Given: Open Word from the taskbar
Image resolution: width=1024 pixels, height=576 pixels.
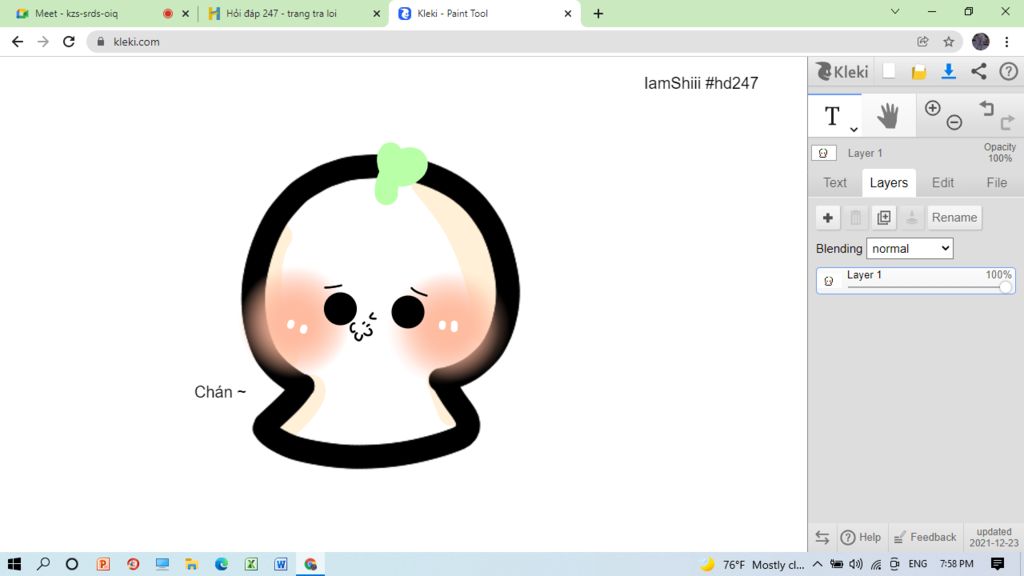Looking at the screenshot, I should pyautogui.click(x=281, y=564).
